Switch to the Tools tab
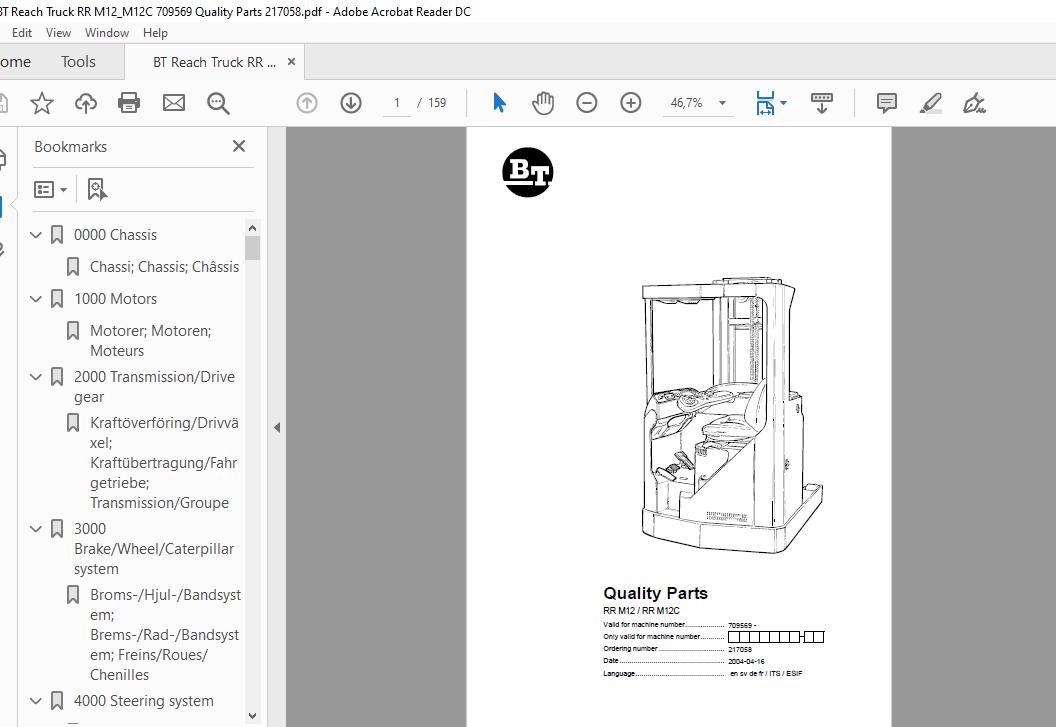Screen dimensions: 1056x727 78,62
